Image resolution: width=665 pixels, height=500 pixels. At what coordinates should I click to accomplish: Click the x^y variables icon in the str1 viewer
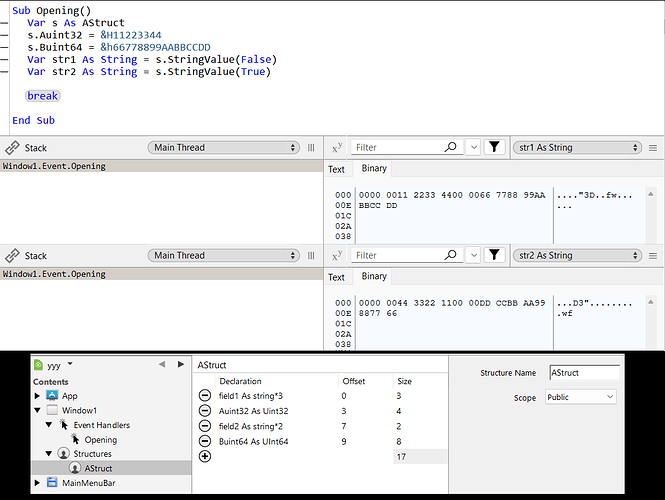(x=337, y=148)
